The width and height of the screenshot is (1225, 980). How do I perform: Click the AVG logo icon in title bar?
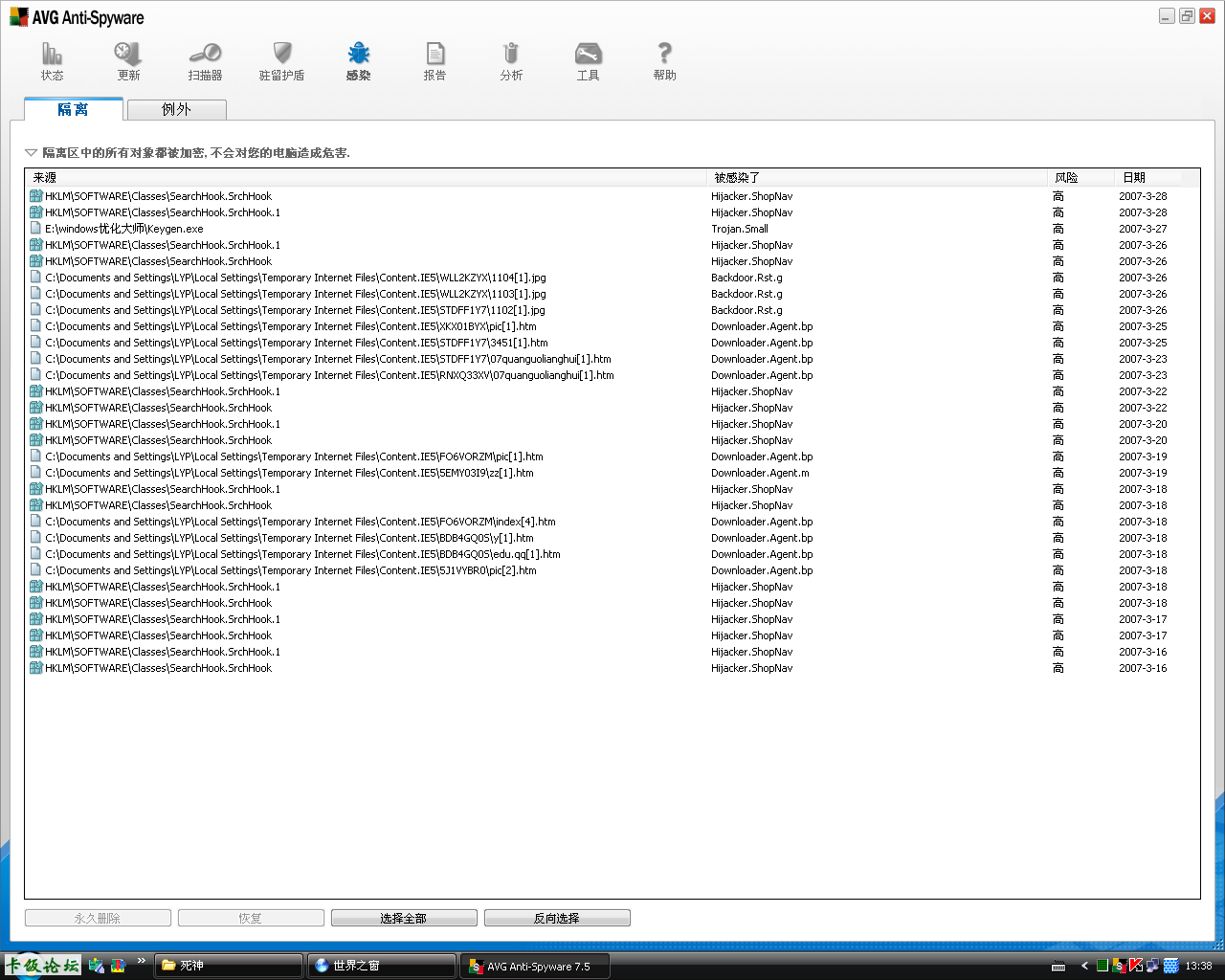tap(19, 16)
